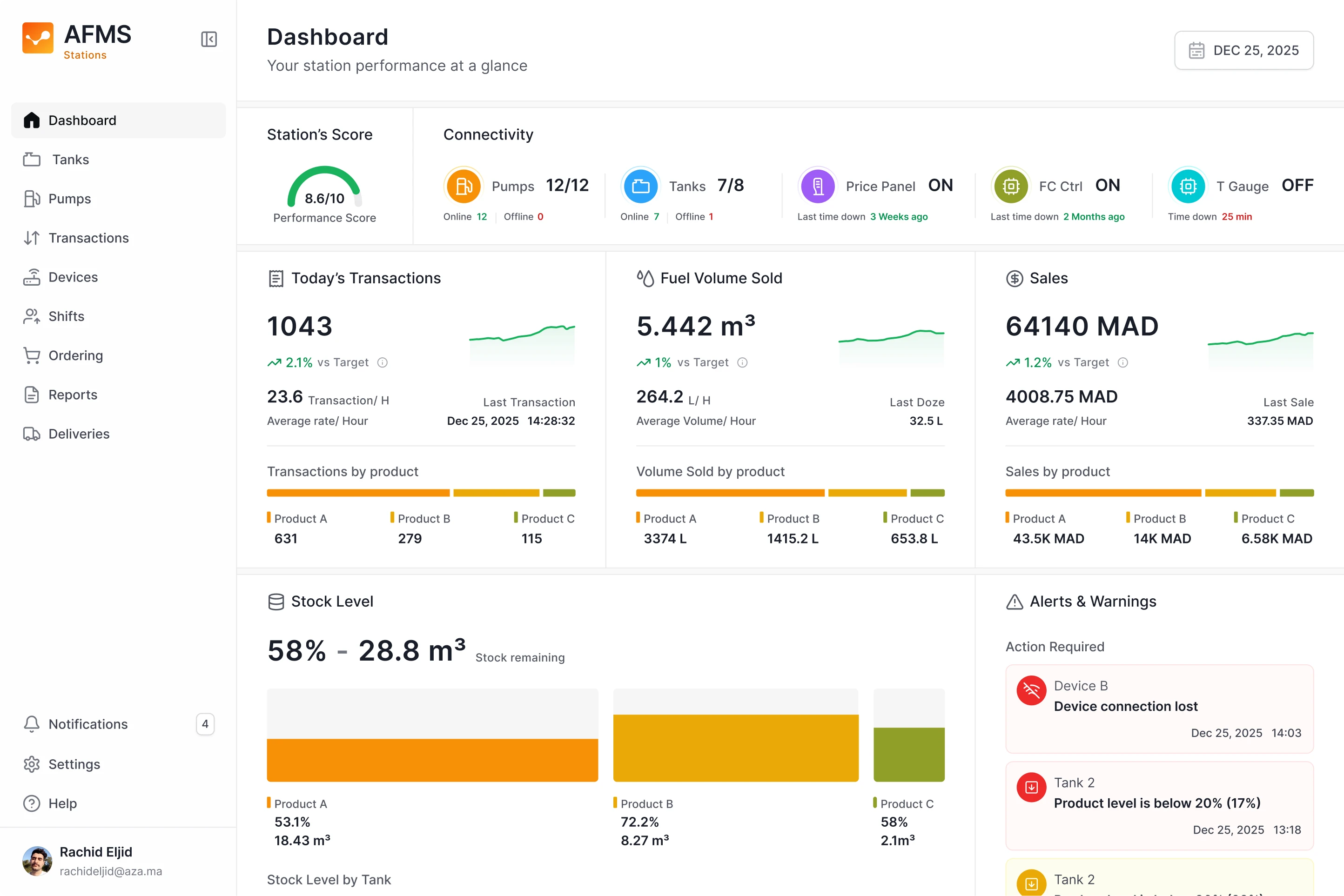Click the Tanks connectivity blue icon

tap(640, 186)
